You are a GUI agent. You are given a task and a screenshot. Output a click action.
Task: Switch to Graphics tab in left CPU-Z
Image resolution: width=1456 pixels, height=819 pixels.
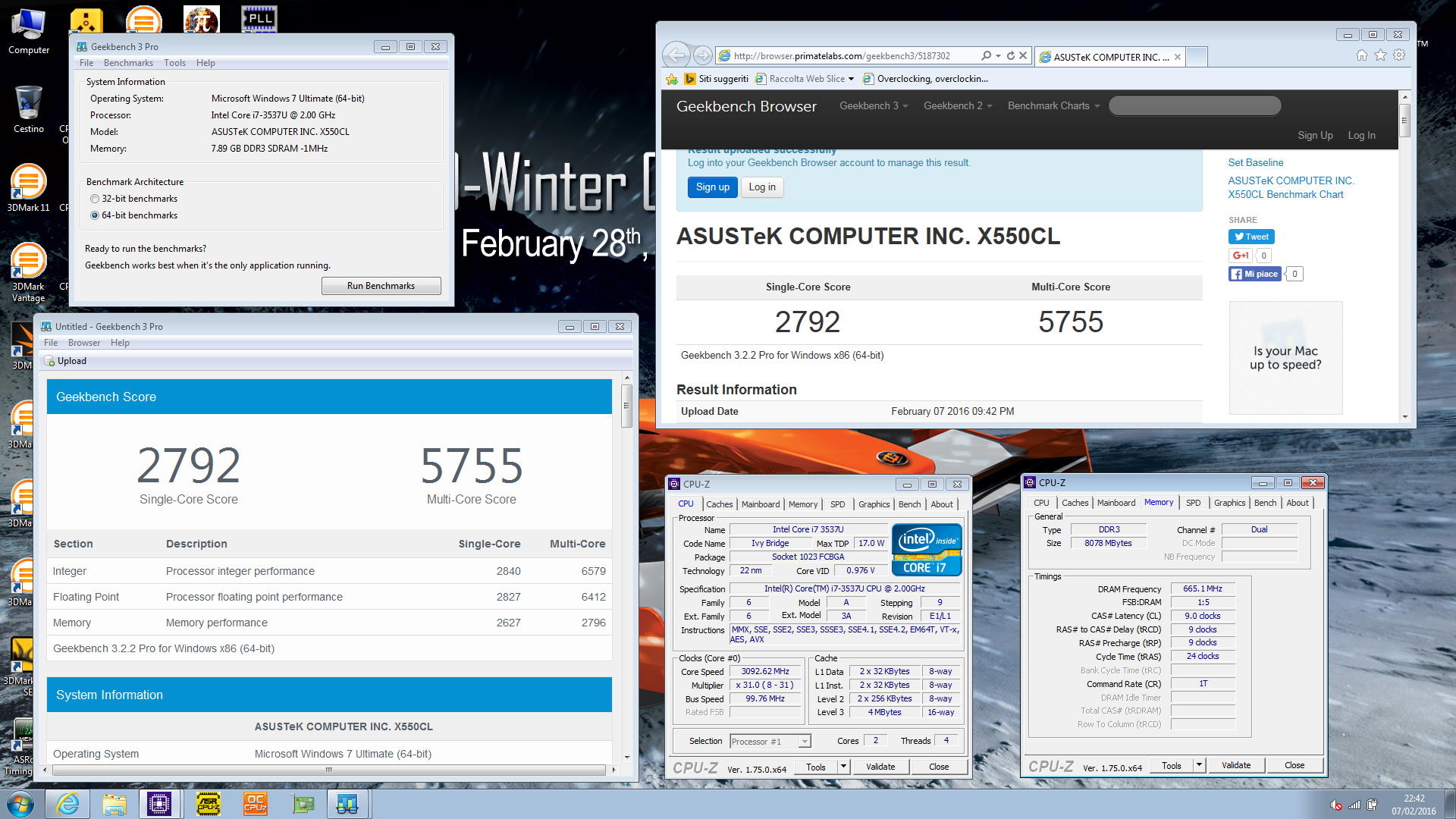[874, 504]
